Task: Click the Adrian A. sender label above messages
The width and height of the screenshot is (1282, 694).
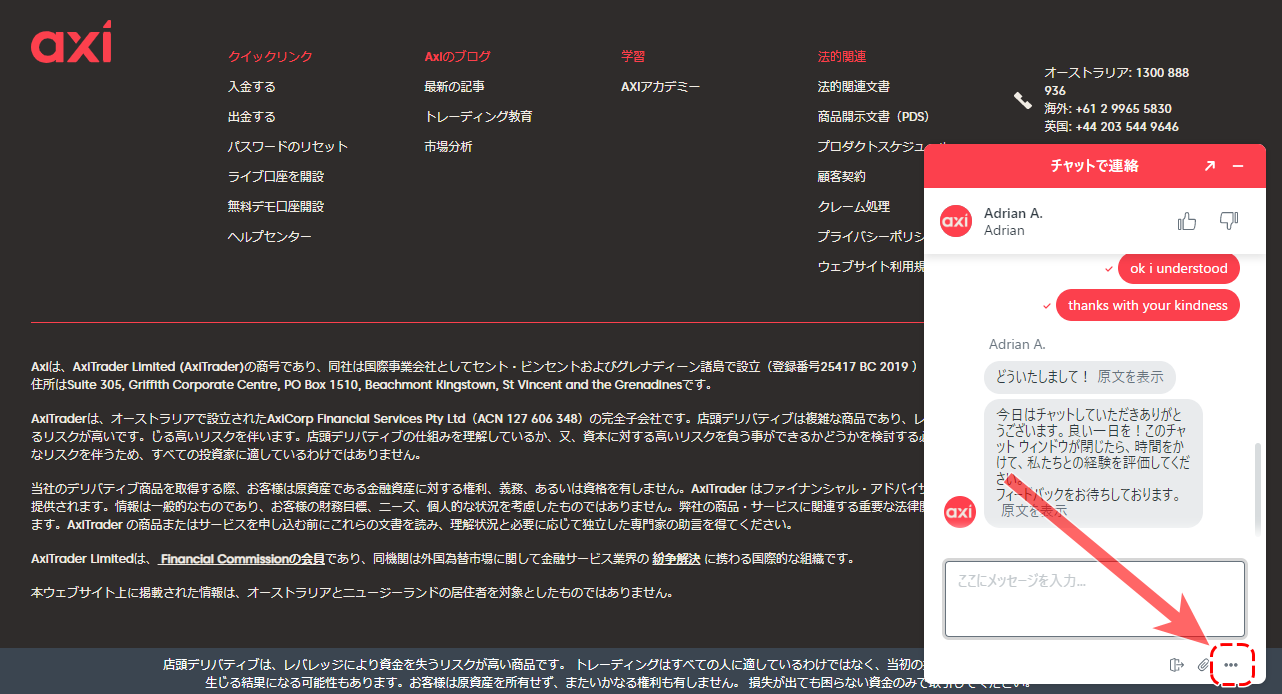Action: point(1017,344)
